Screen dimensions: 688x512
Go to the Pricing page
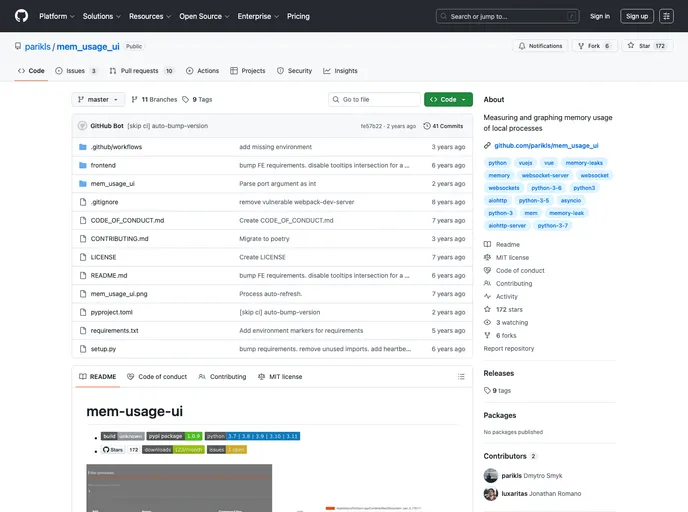coord(298,16)
